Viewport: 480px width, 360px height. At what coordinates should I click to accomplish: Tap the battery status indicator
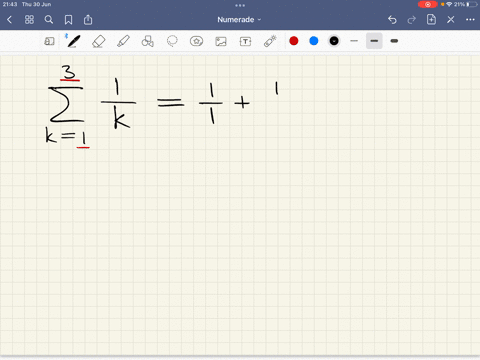[472, 4]
